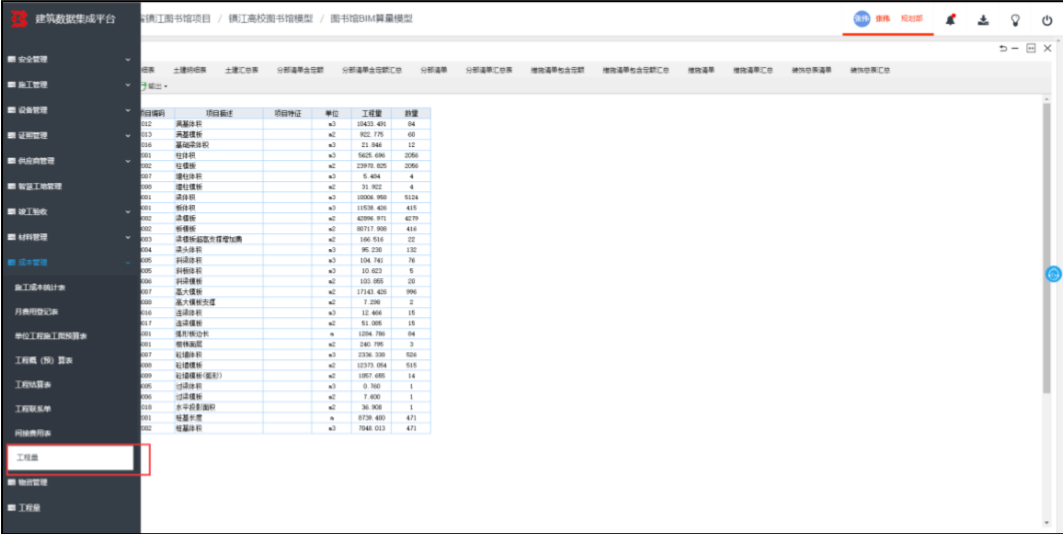1063x534 pixels.
Task: Switch to the 分部清单汇总表 tab
Action: 489,70
